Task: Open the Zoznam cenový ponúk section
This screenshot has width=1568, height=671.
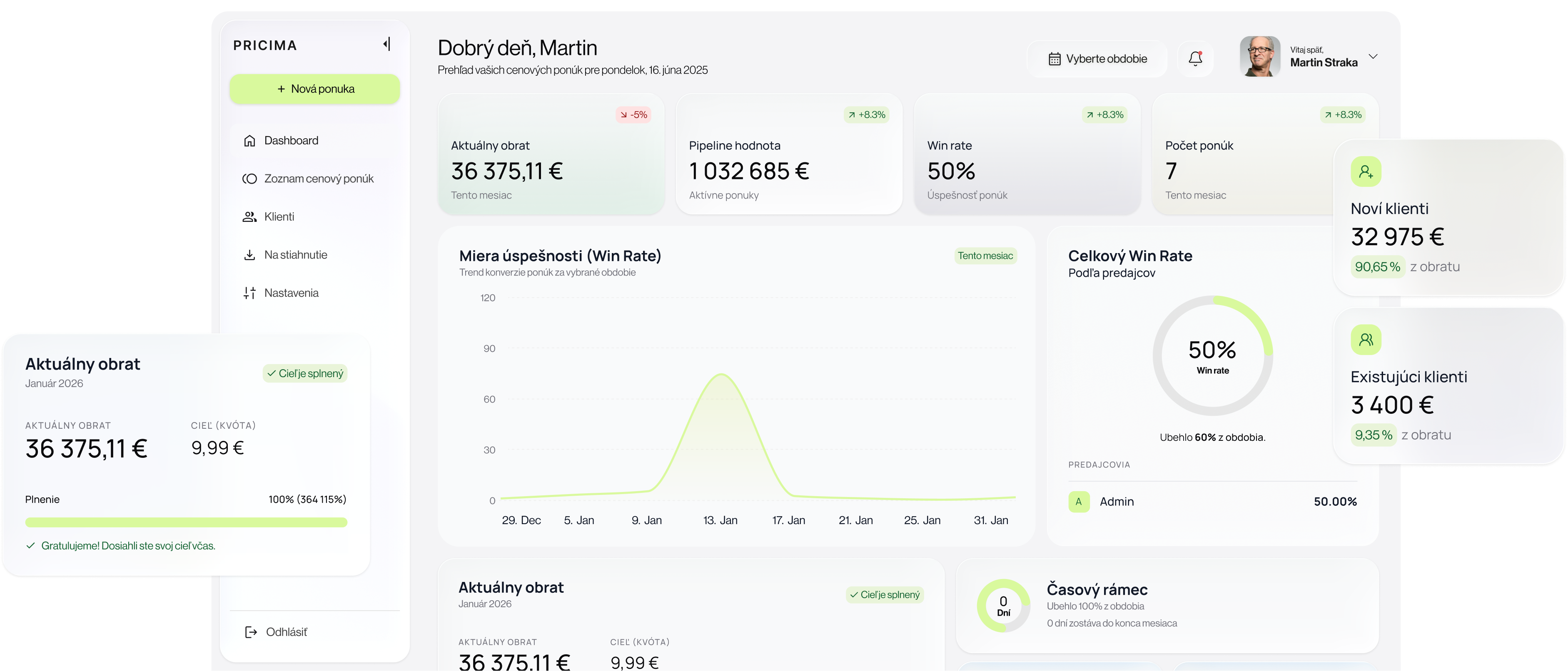Action: click(x=319, y=178)
